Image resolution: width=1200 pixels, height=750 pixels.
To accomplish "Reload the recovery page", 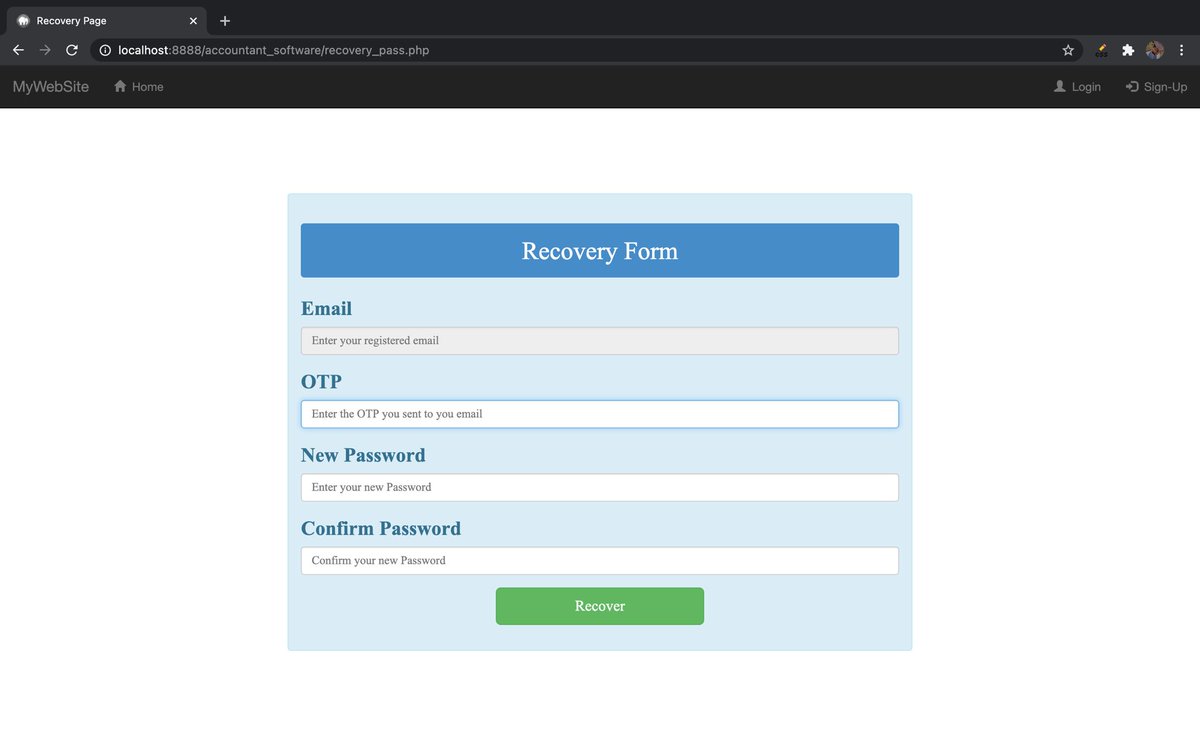I will click(x=71, y=49).
